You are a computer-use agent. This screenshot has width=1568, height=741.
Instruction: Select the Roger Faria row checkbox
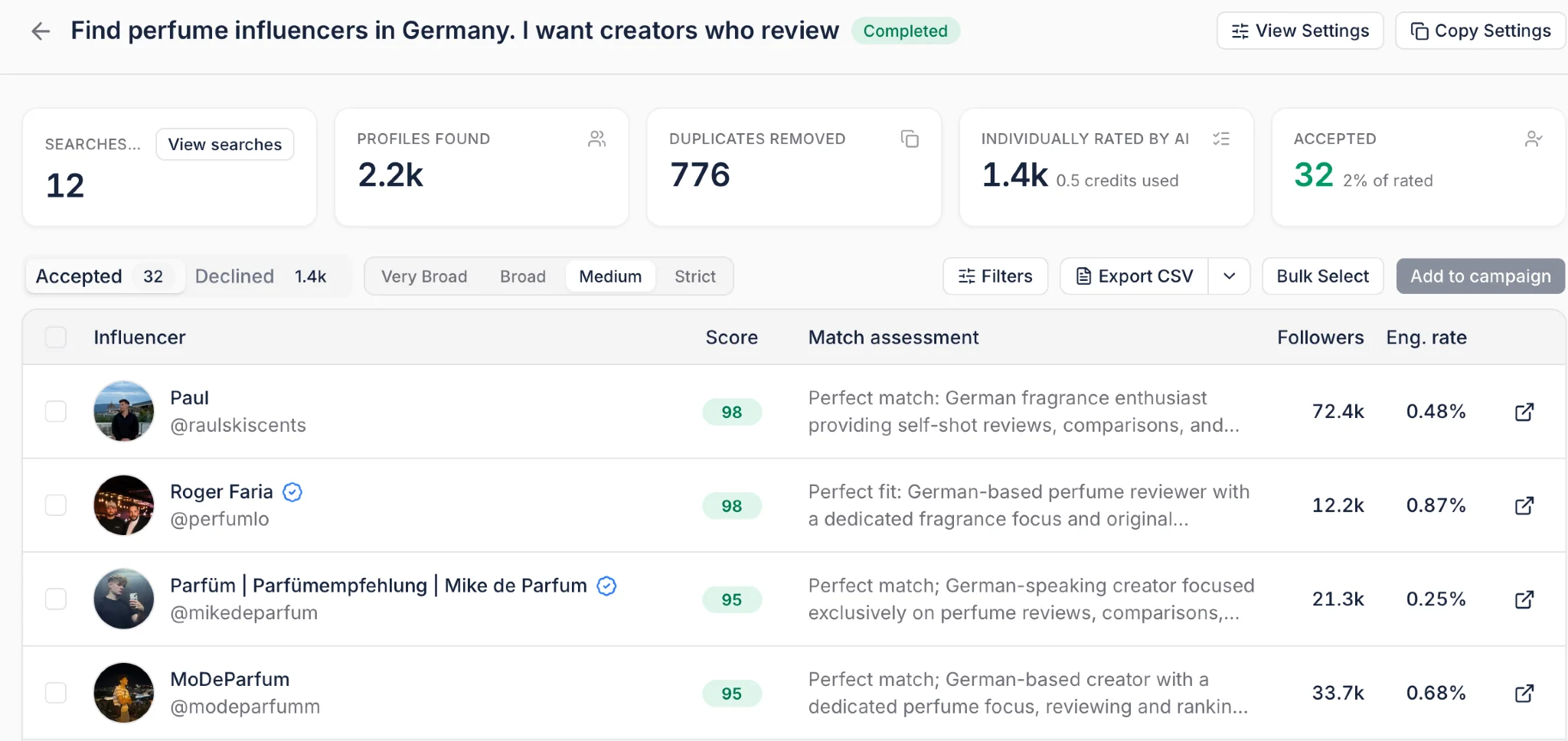[x=56, y=505]
